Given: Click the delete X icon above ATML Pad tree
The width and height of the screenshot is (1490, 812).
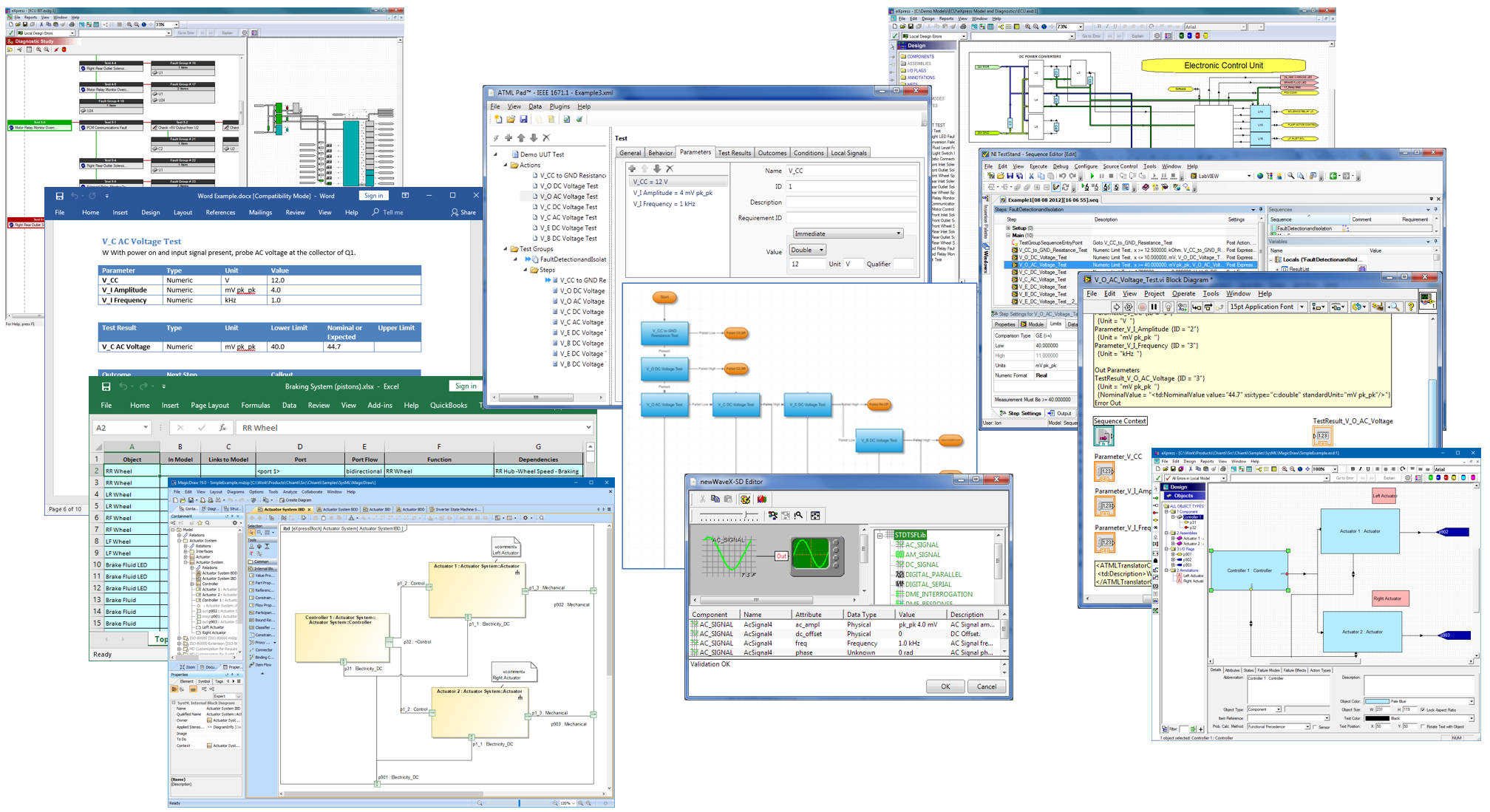Looking at the screenshot, I should pyautogui.click(x=546, y=137).
